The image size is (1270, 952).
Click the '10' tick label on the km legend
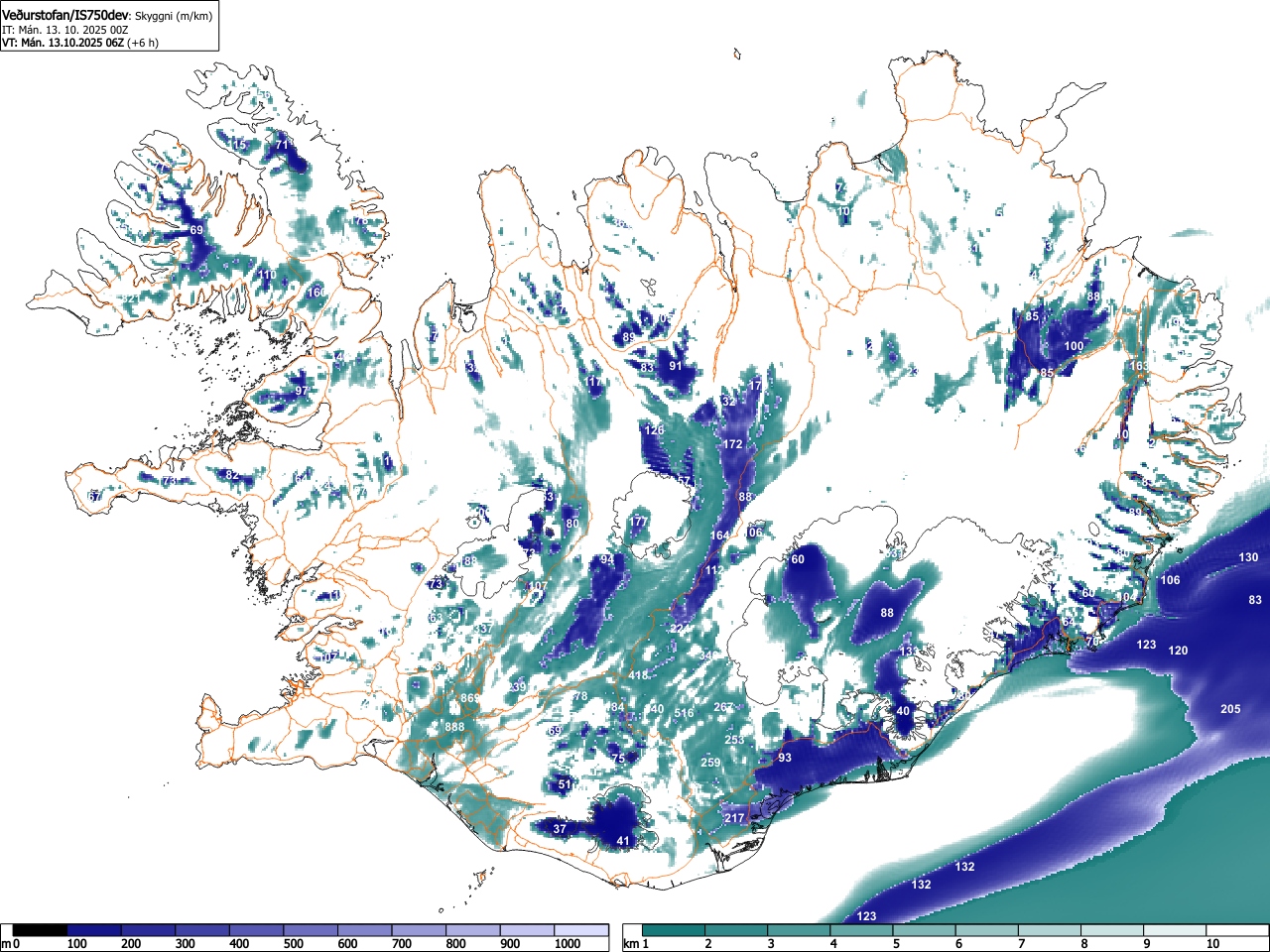[x=1213, y=944]
